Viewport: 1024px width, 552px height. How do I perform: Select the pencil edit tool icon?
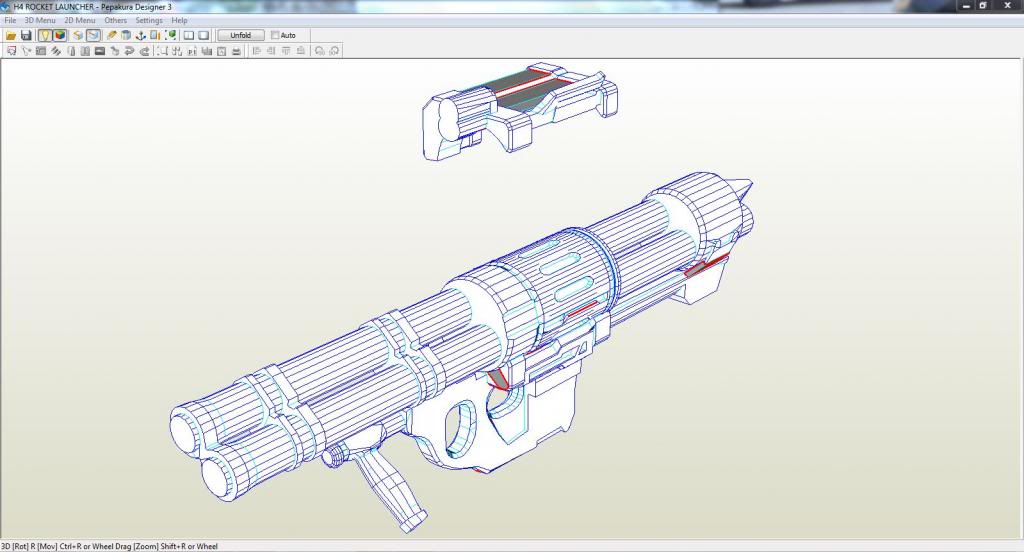pyautogui.click(x=112, y=35)
